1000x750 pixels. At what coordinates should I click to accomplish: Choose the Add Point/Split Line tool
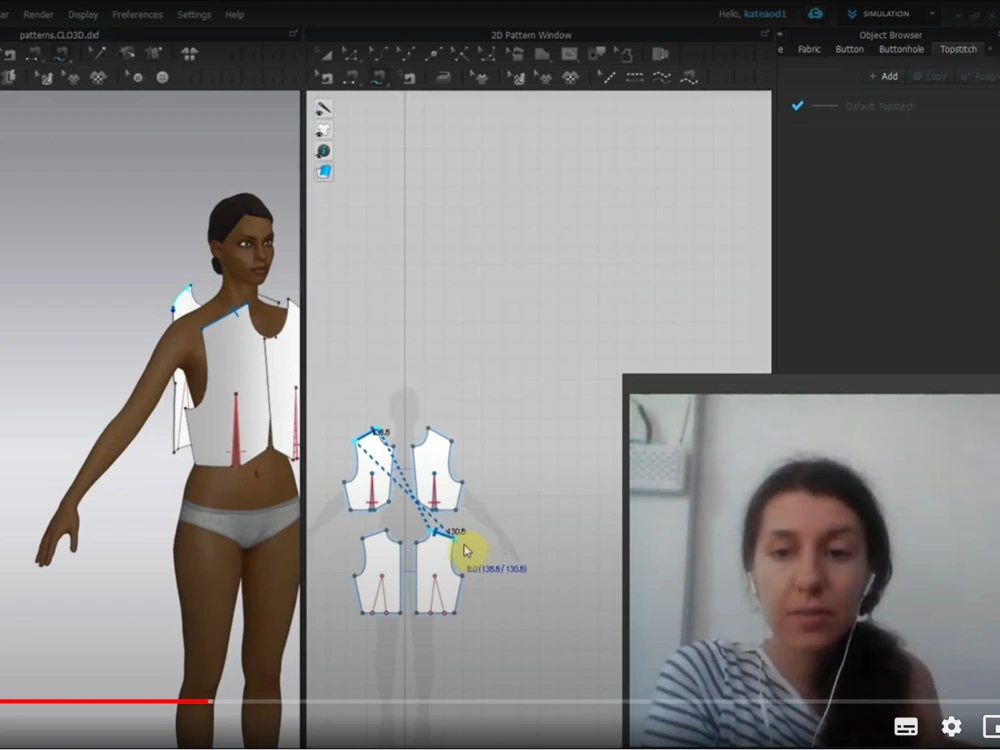(433, 54)
